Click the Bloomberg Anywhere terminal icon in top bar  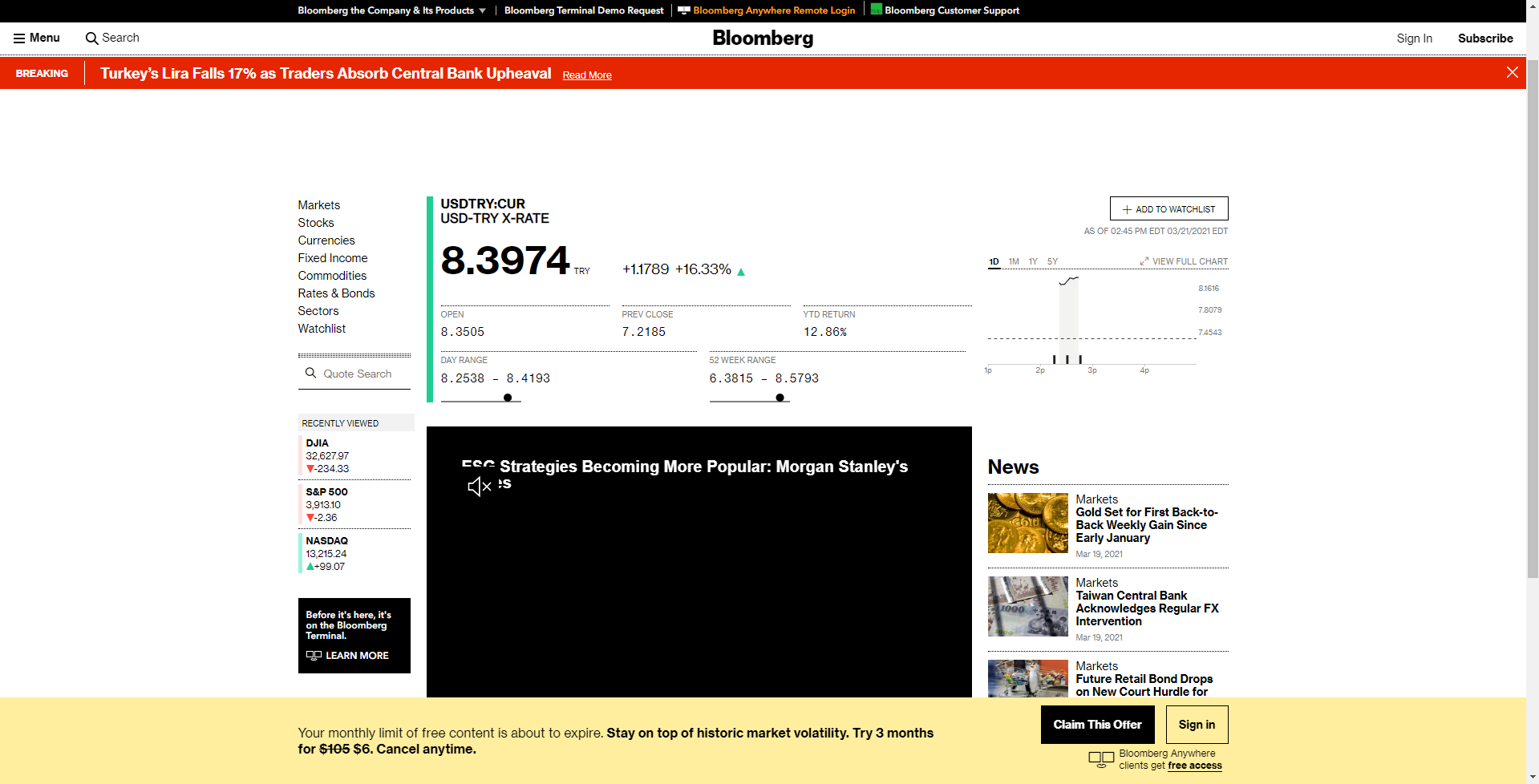pyautogui.click(x=683, y=10)
